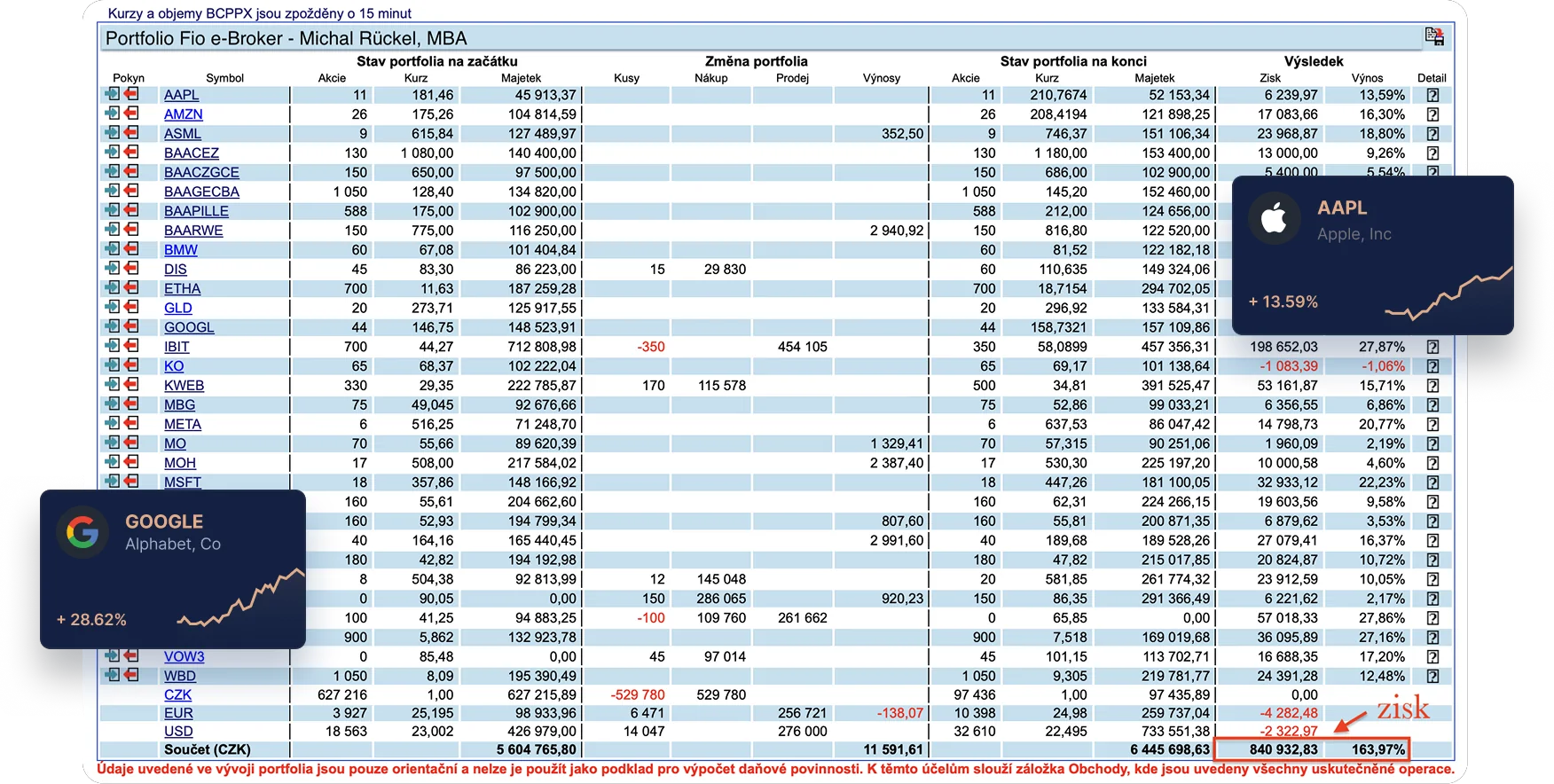This screenshot has width=1554, height=784.
Task: Click the sell order icon for ASML
Action: [x=131, y=133]
